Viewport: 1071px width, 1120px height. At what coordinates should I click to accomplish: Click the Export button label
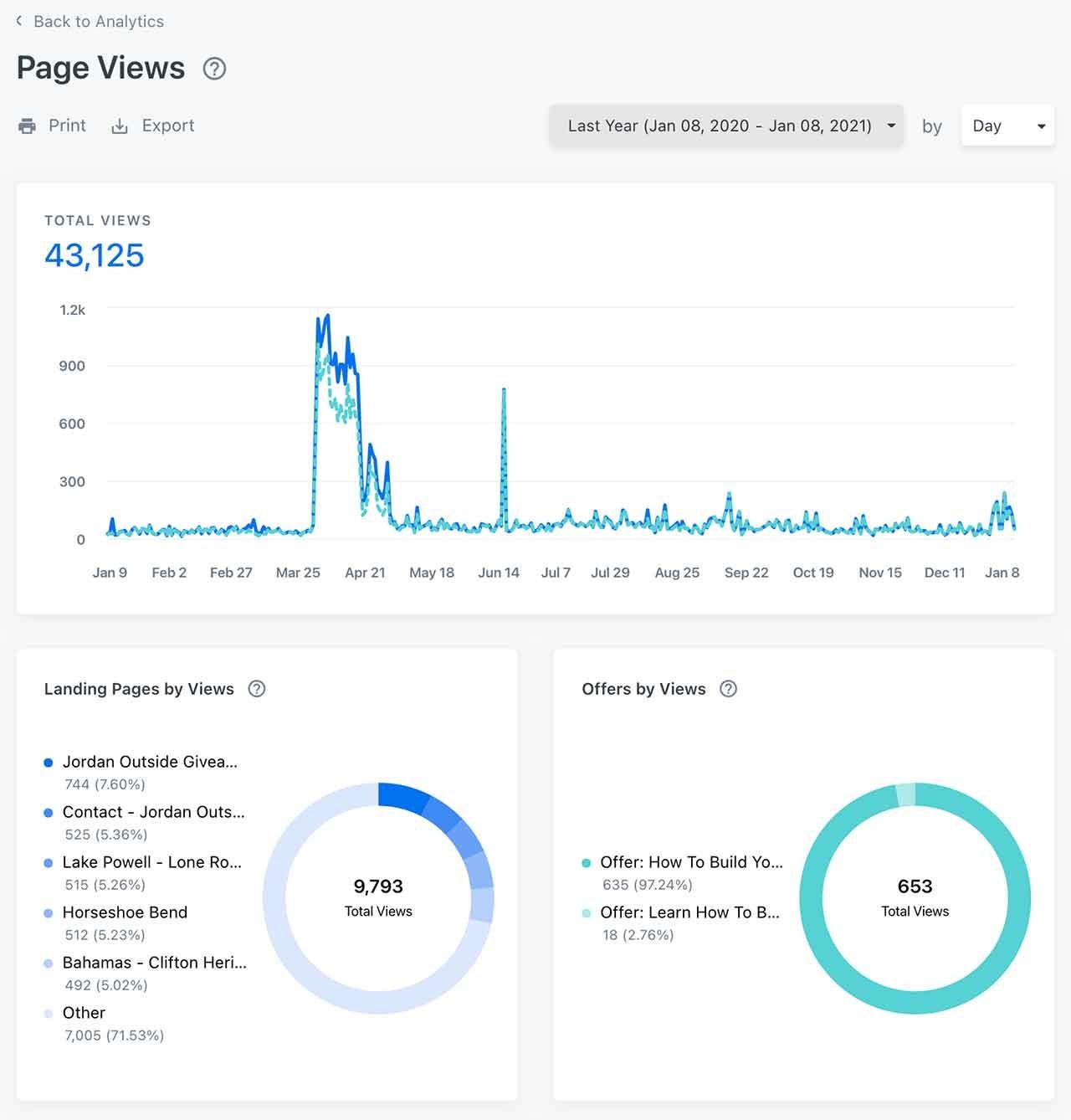[x=168, y=126]
